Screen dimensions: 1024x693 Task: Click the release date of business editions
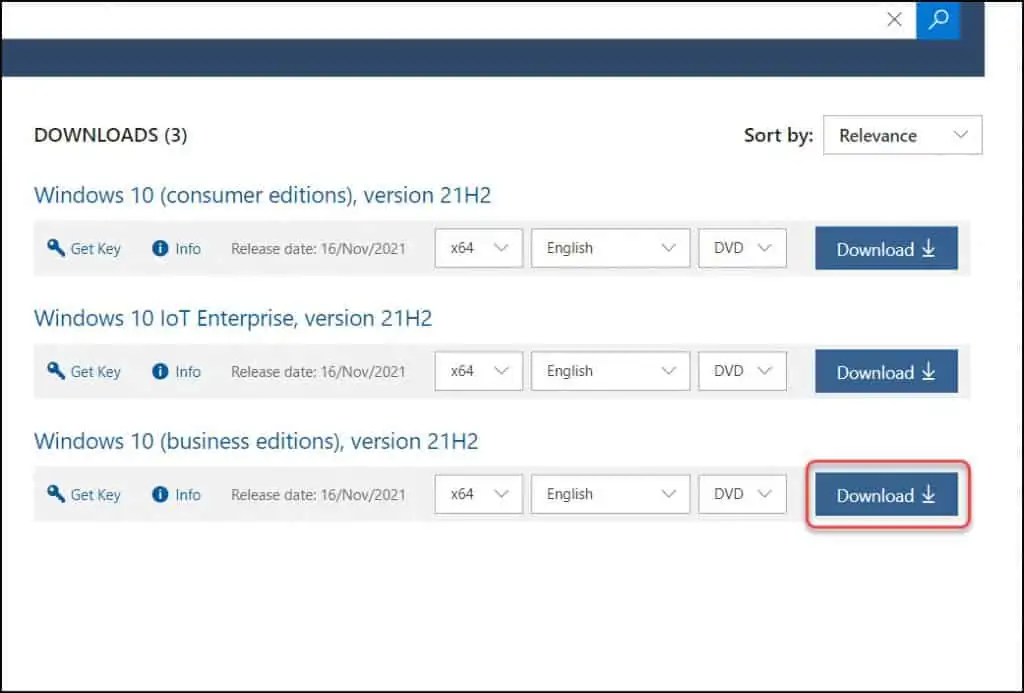coord(318,494)
